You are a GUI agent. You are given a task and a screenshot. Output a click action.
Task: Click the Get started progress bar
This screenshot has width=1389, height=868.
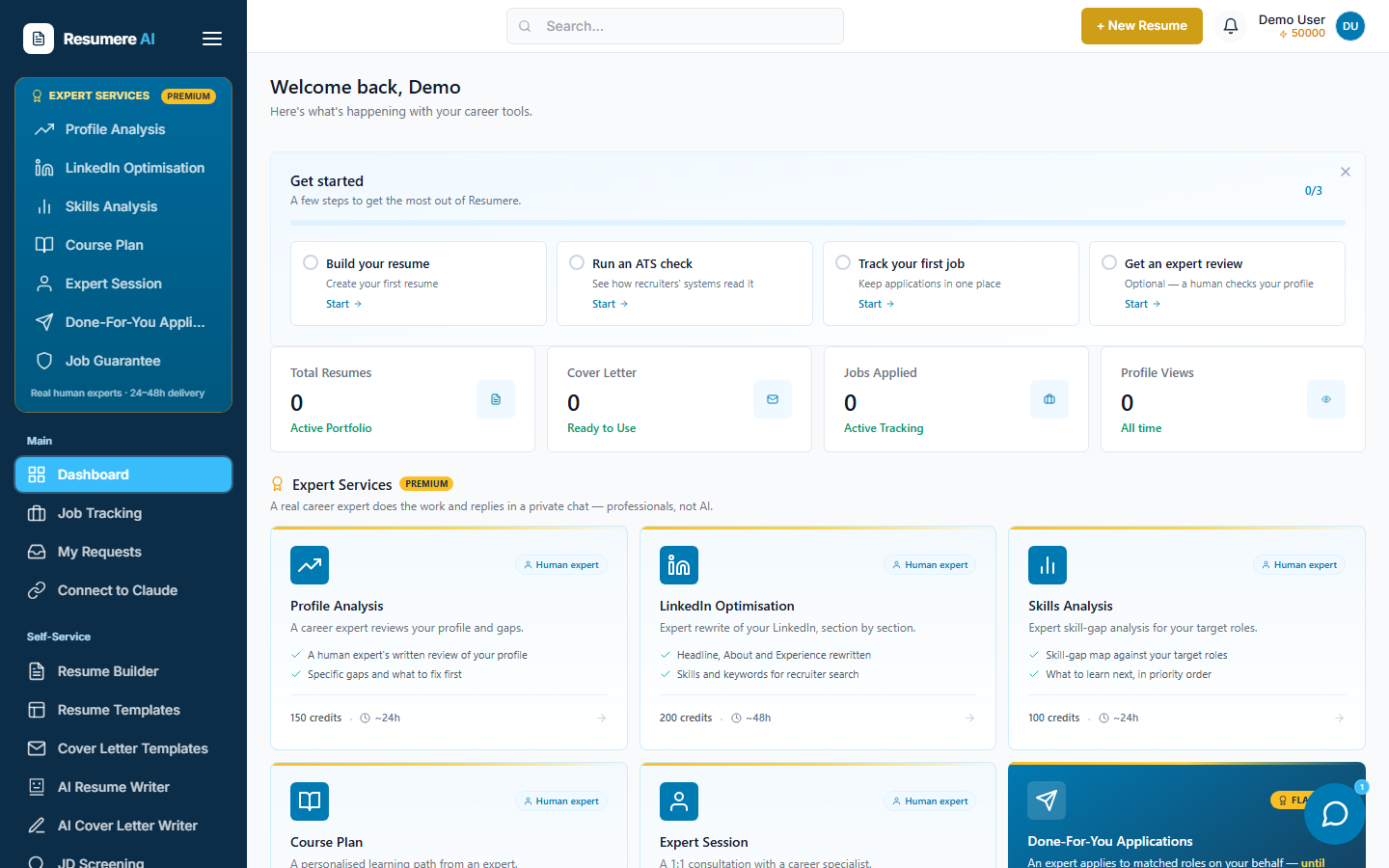coord(818,223)
